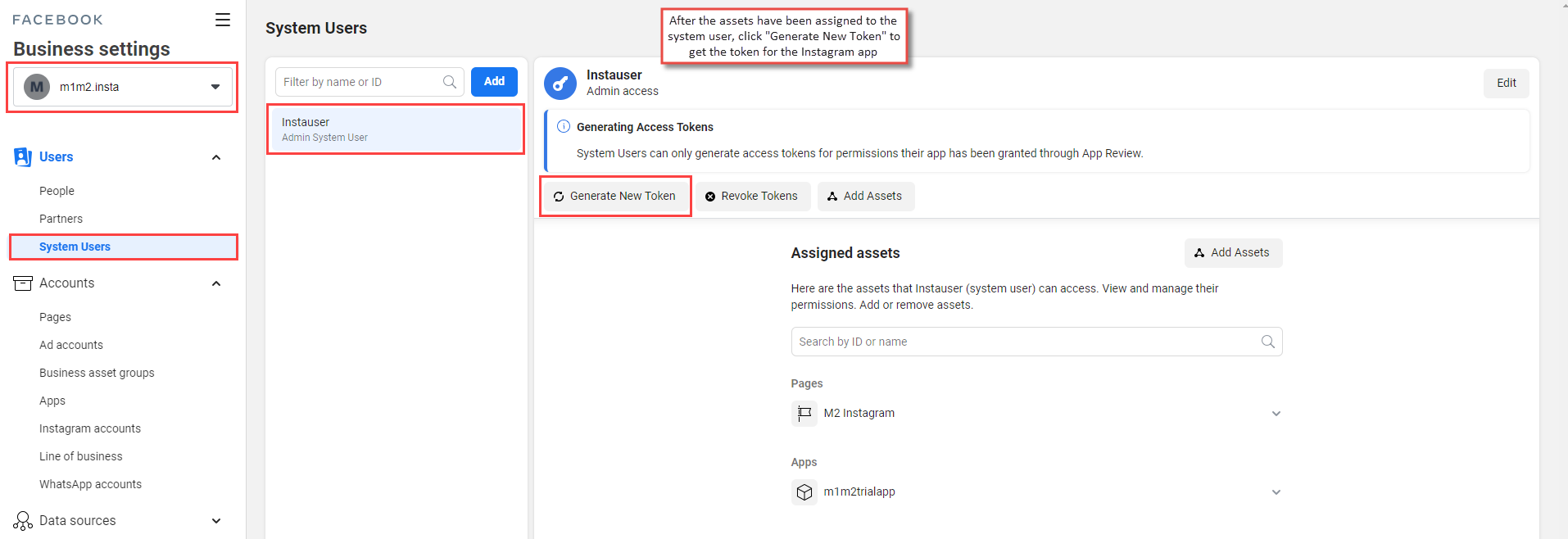Image resolution: width=1568 pixels, height=539 pixels.
Task: Click the m1m2trialapp cube icon
Action: pyautogui.click(x=804, y=492)
